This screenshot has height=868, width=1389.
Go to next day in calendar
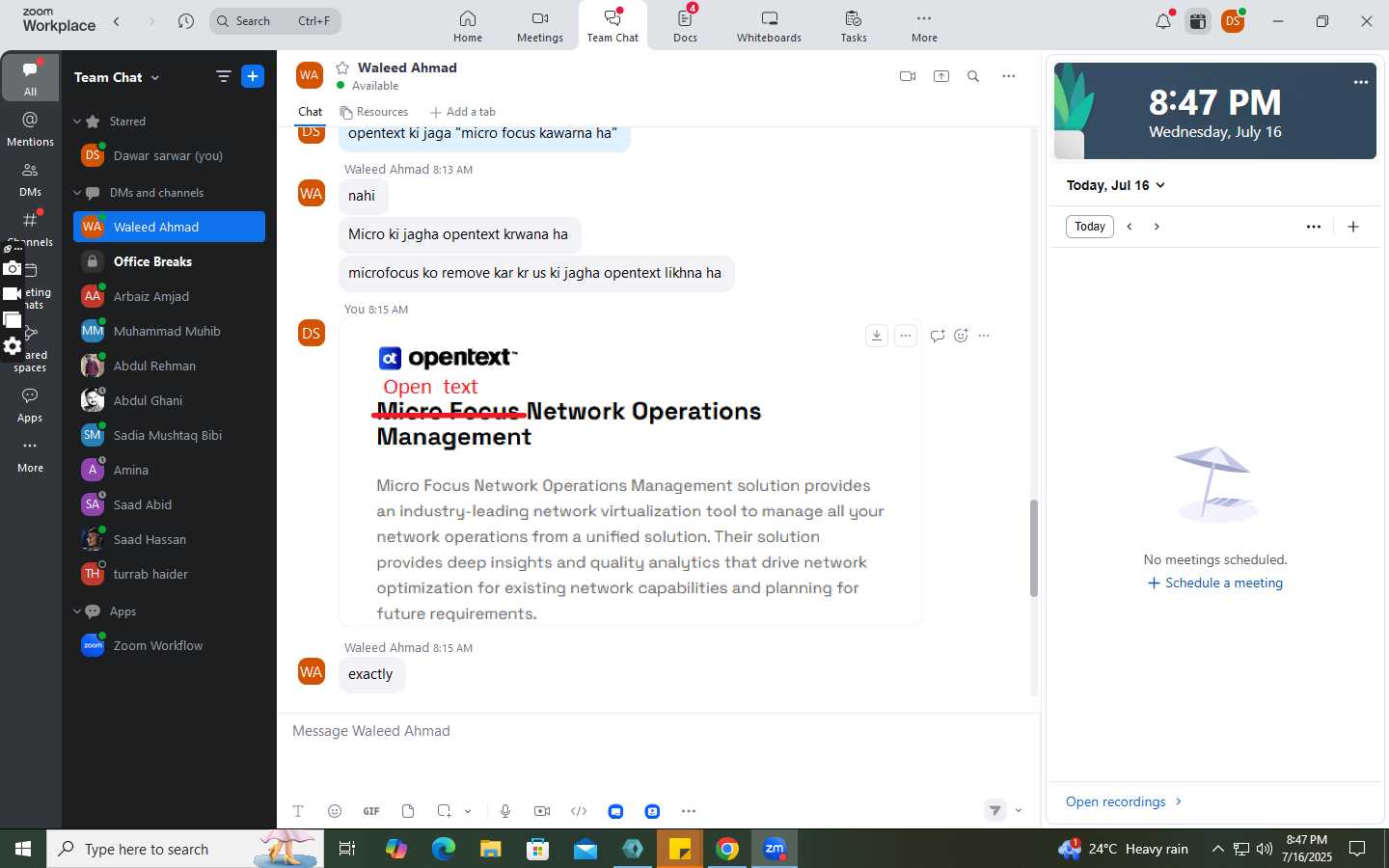(1157, 227)
